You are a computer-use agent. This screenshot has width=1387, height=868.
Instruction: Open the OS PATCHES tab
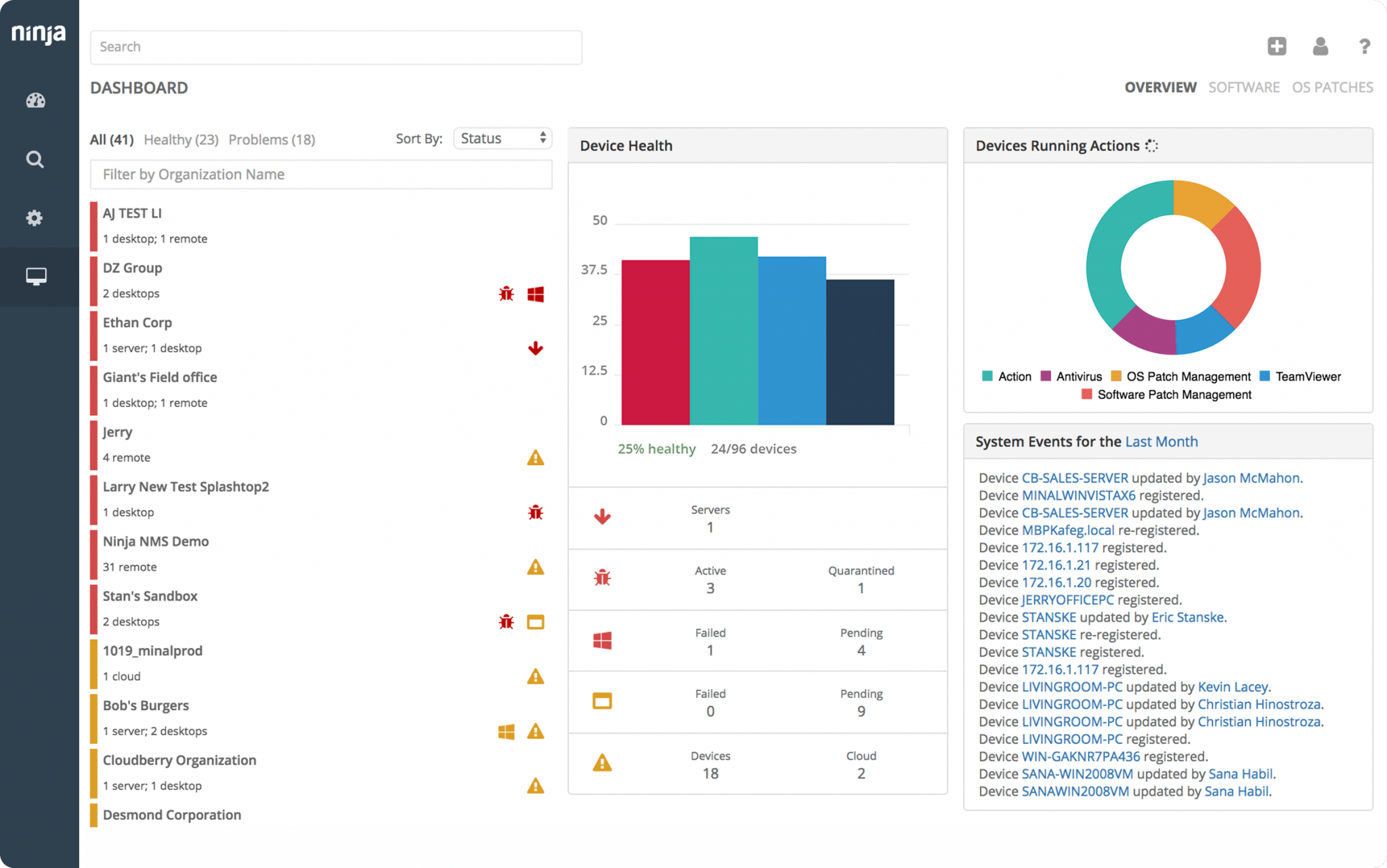click(x=1331, y=87)
